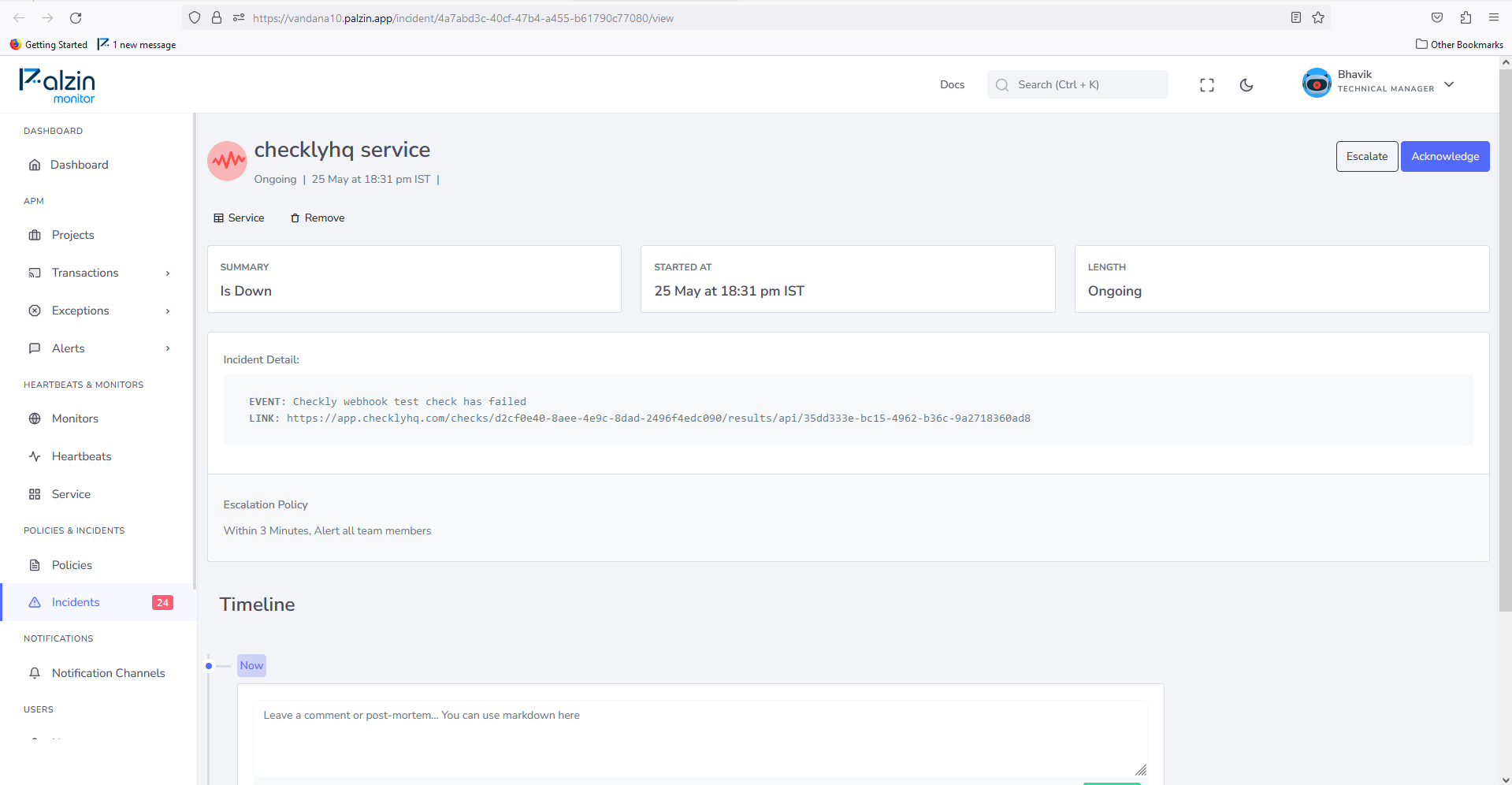Viewport: 1512px width, 785px height.
Task: Go to Service in the sidebar
Action: click(71, 494)
